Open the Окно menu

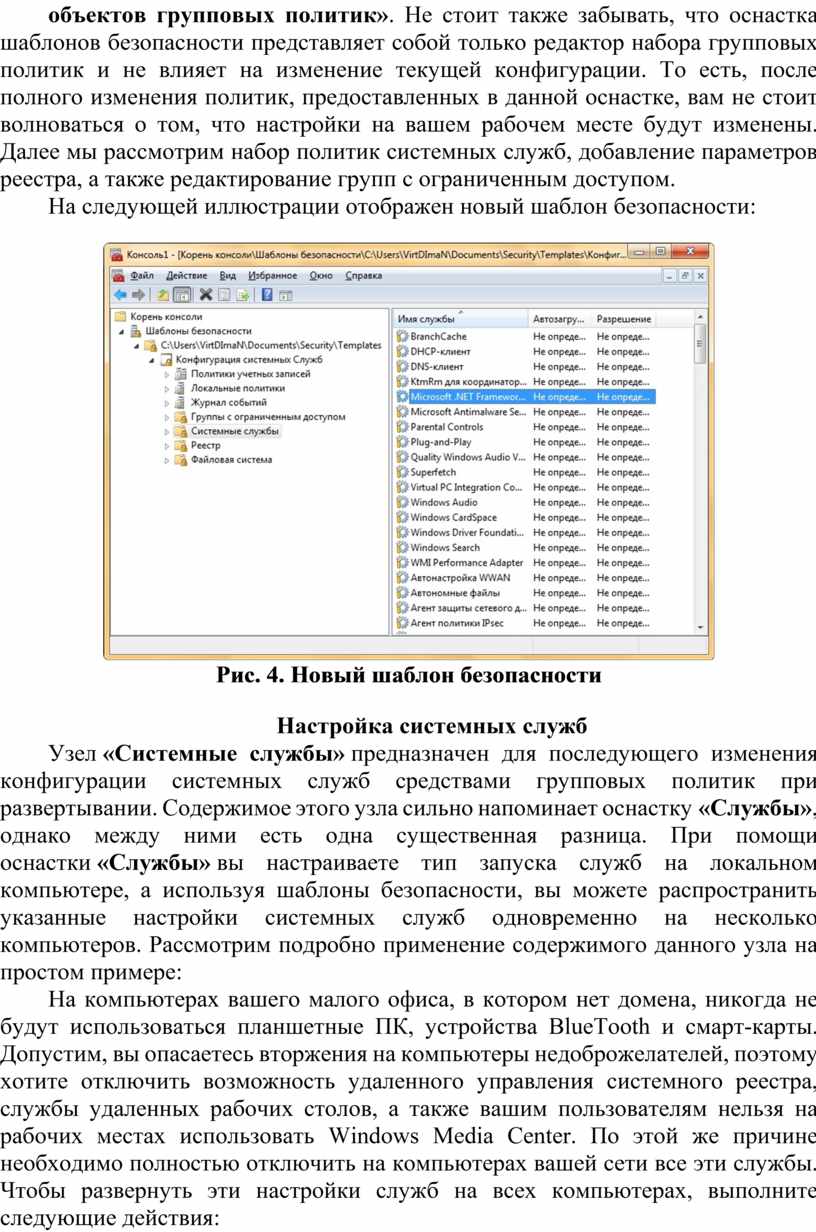(321, 275)
